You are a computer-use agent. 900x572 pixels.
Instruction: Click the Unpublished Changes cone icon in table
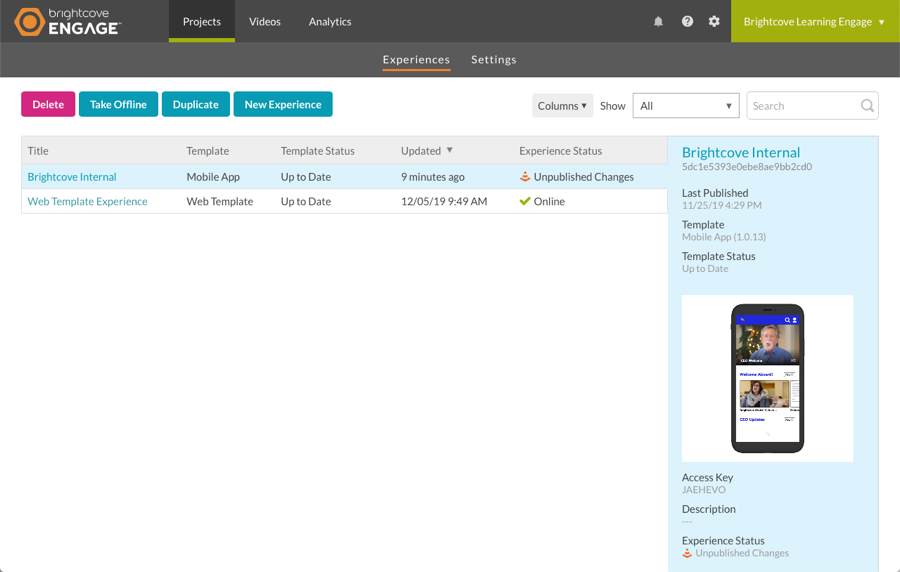point(525,177)
